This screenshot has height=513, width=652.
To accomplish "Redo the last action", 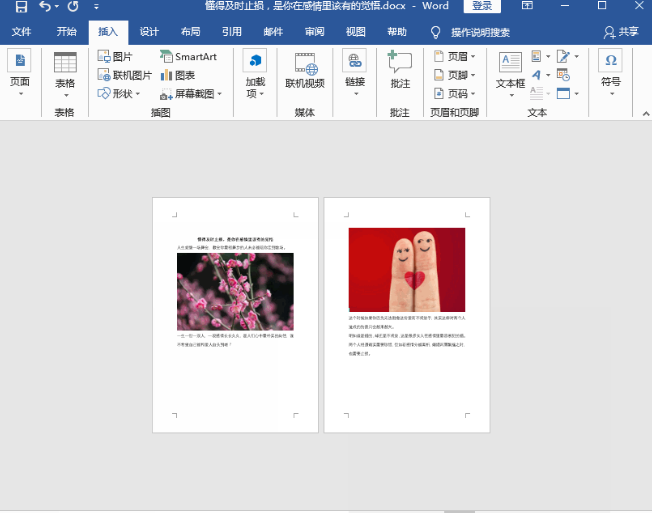I will 73,7.
